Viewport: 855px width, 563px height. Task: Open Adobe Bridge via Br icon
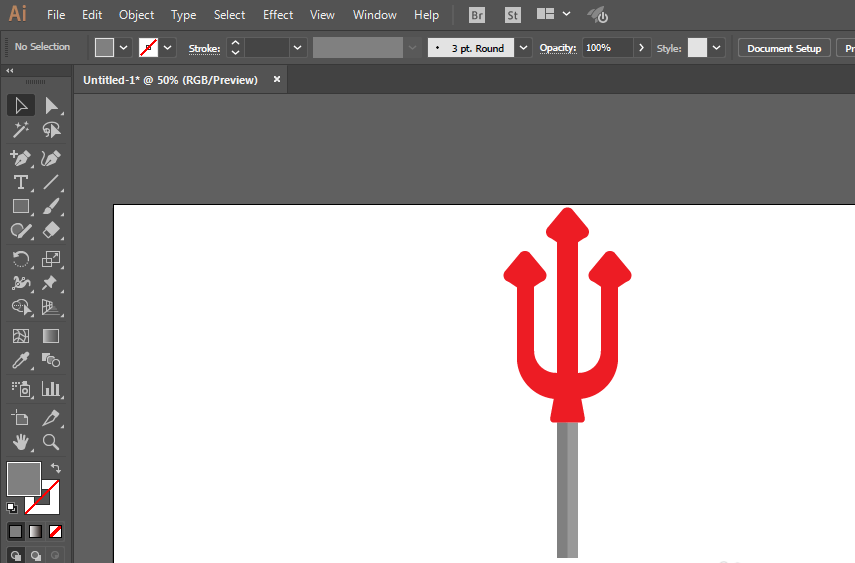477,15
